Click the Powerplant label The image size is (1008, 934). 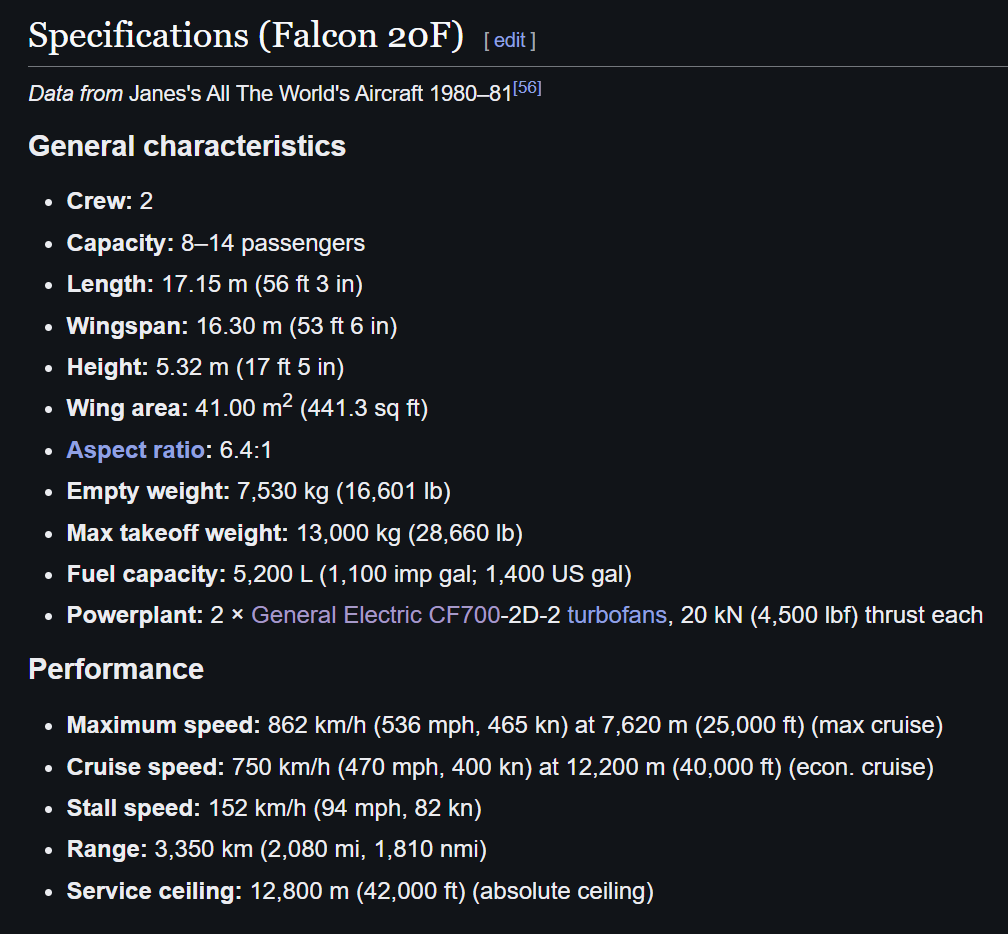point(135,615)
